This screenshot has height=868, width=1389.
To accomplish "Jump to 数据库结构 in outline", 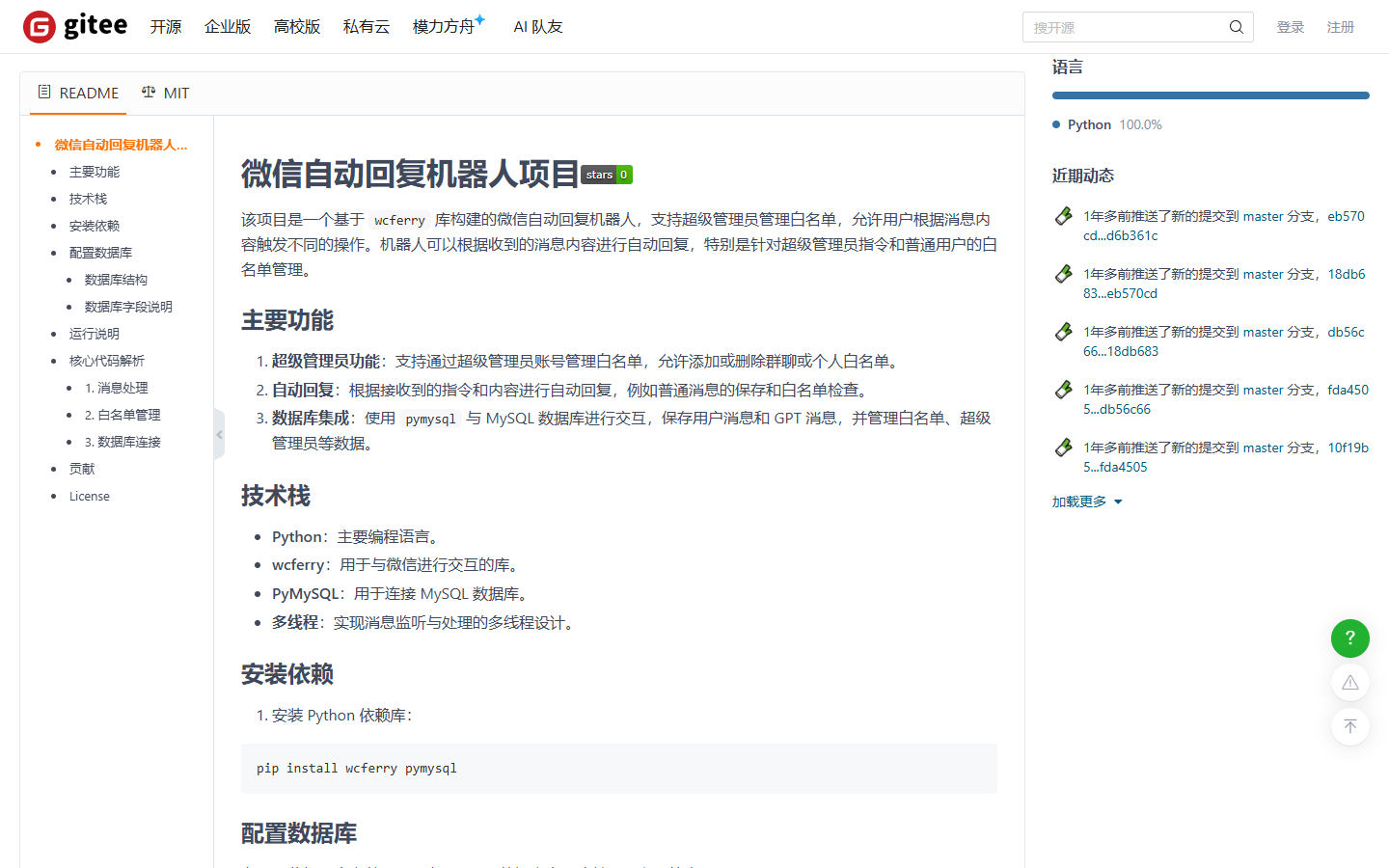I will point(116,280).
